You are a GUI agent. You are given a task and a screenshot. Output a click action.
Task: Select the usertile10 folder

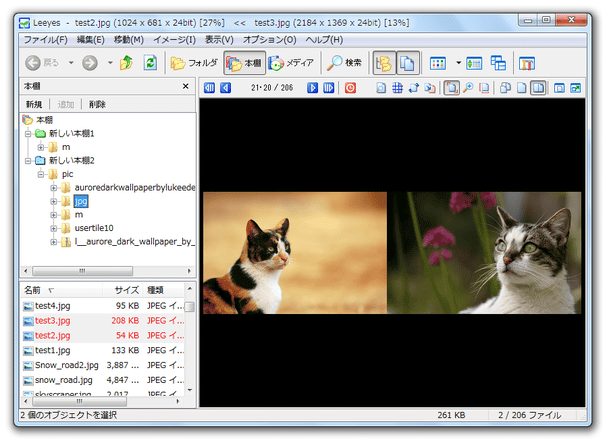click(94, 228)
